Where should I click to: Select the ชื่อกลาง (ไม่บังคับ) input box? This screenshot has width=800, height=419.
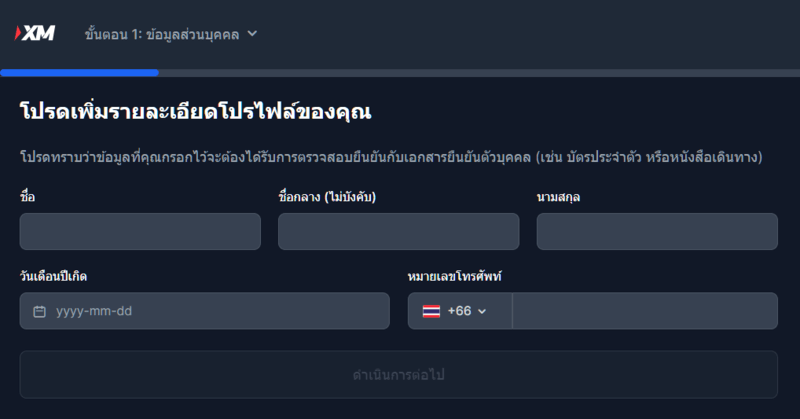click(x=398, y=231)
